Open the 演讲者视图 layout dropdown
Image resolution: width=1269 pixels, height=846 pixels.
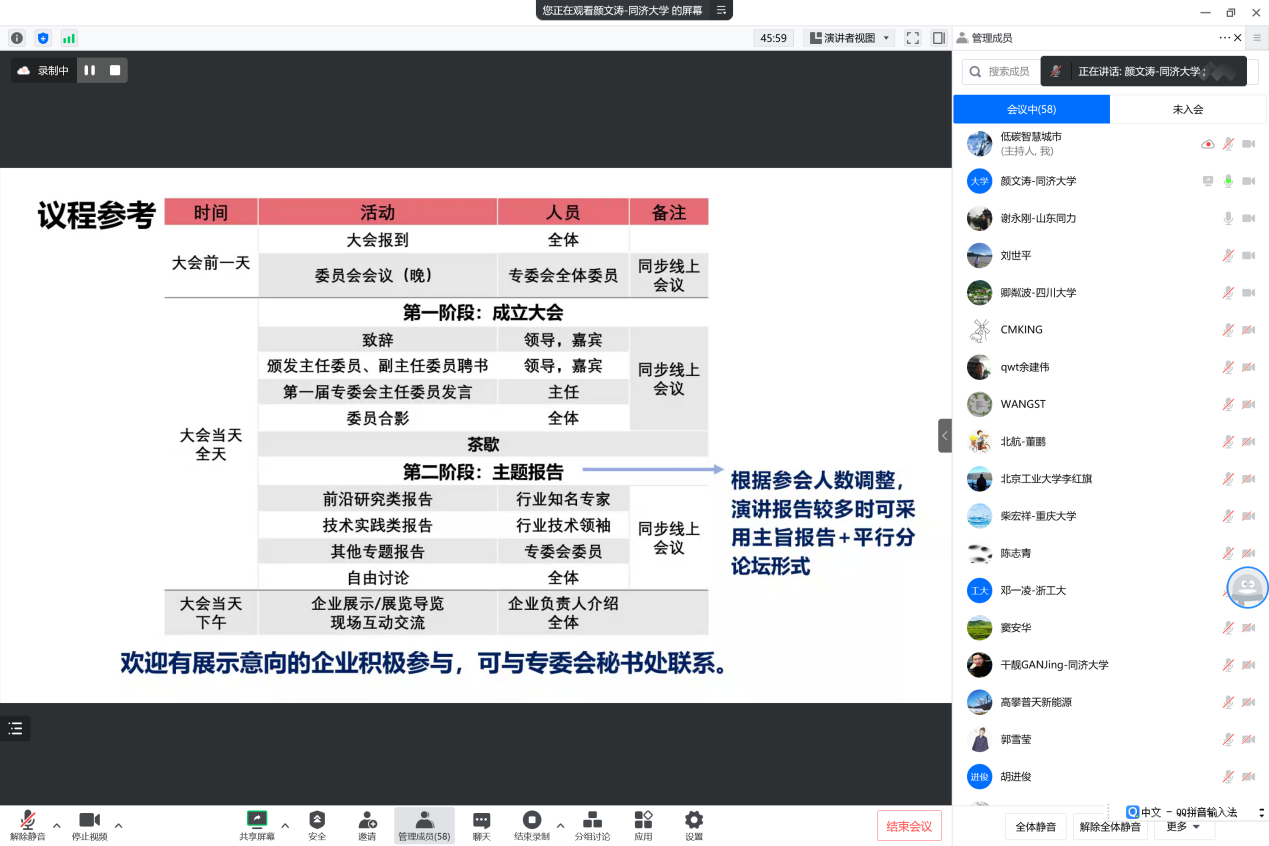tap(845, 37)
